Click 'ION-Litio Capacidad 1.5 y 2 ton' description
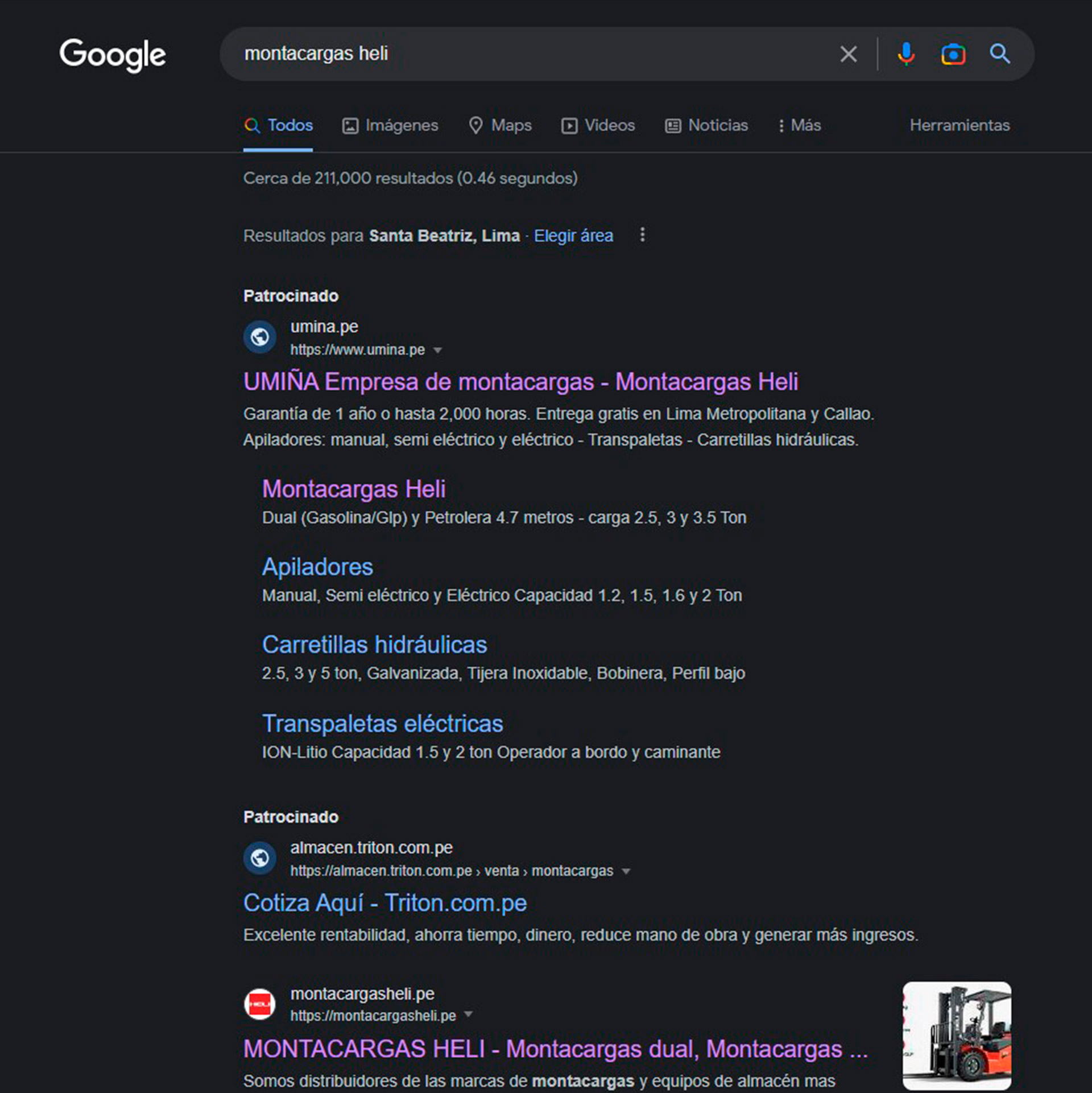 point(491,752)
